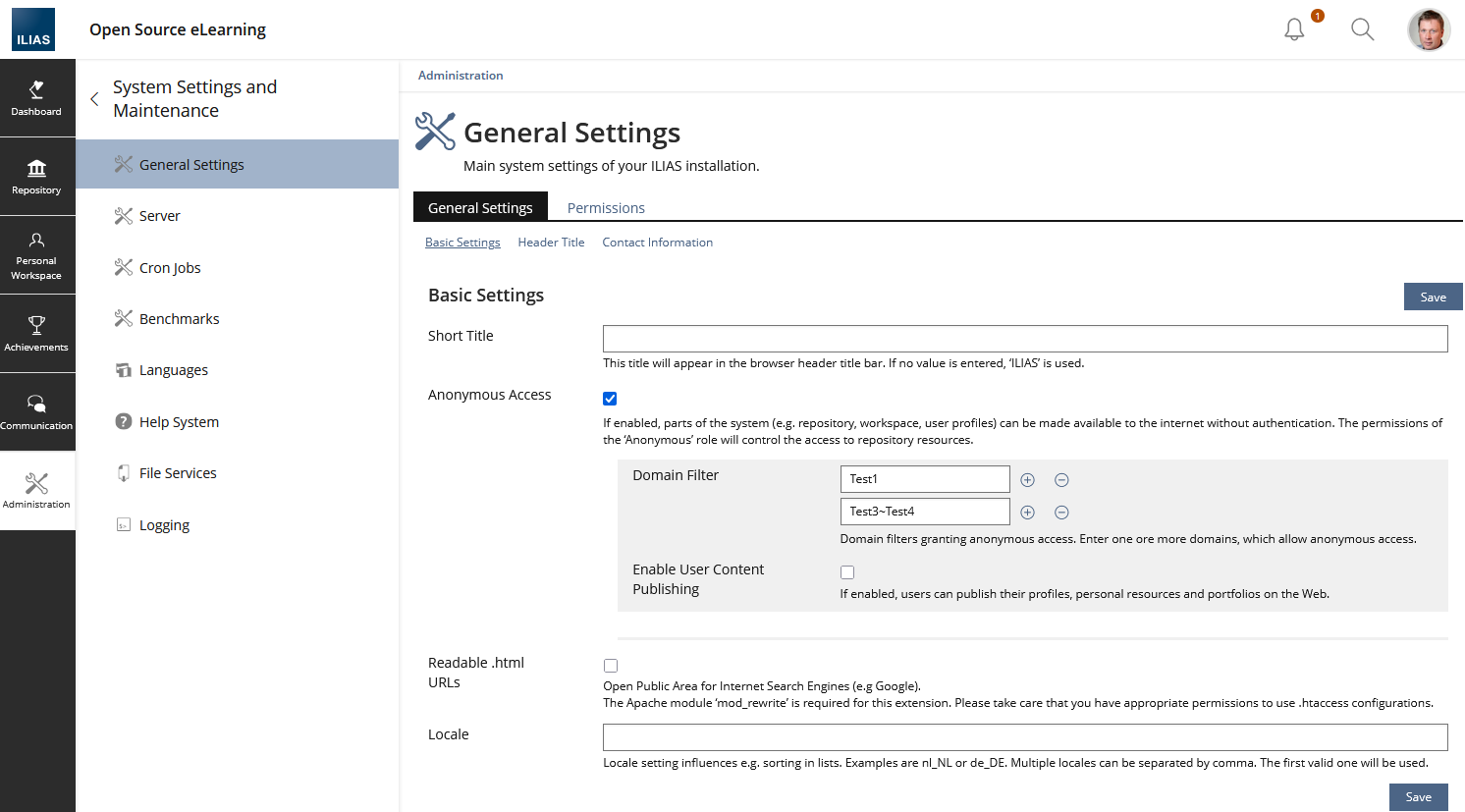Open the notifications bell icon
The height and width of the screenshot is (812, 1465).
1294,29
